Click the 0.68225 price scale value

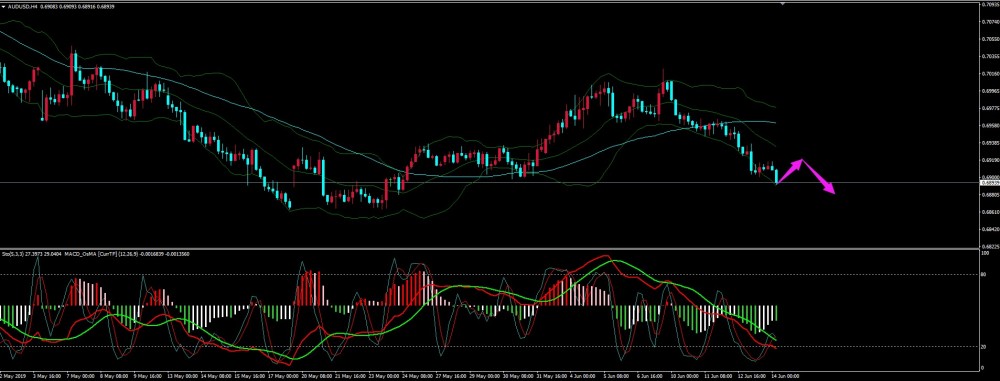click(989, 246)
